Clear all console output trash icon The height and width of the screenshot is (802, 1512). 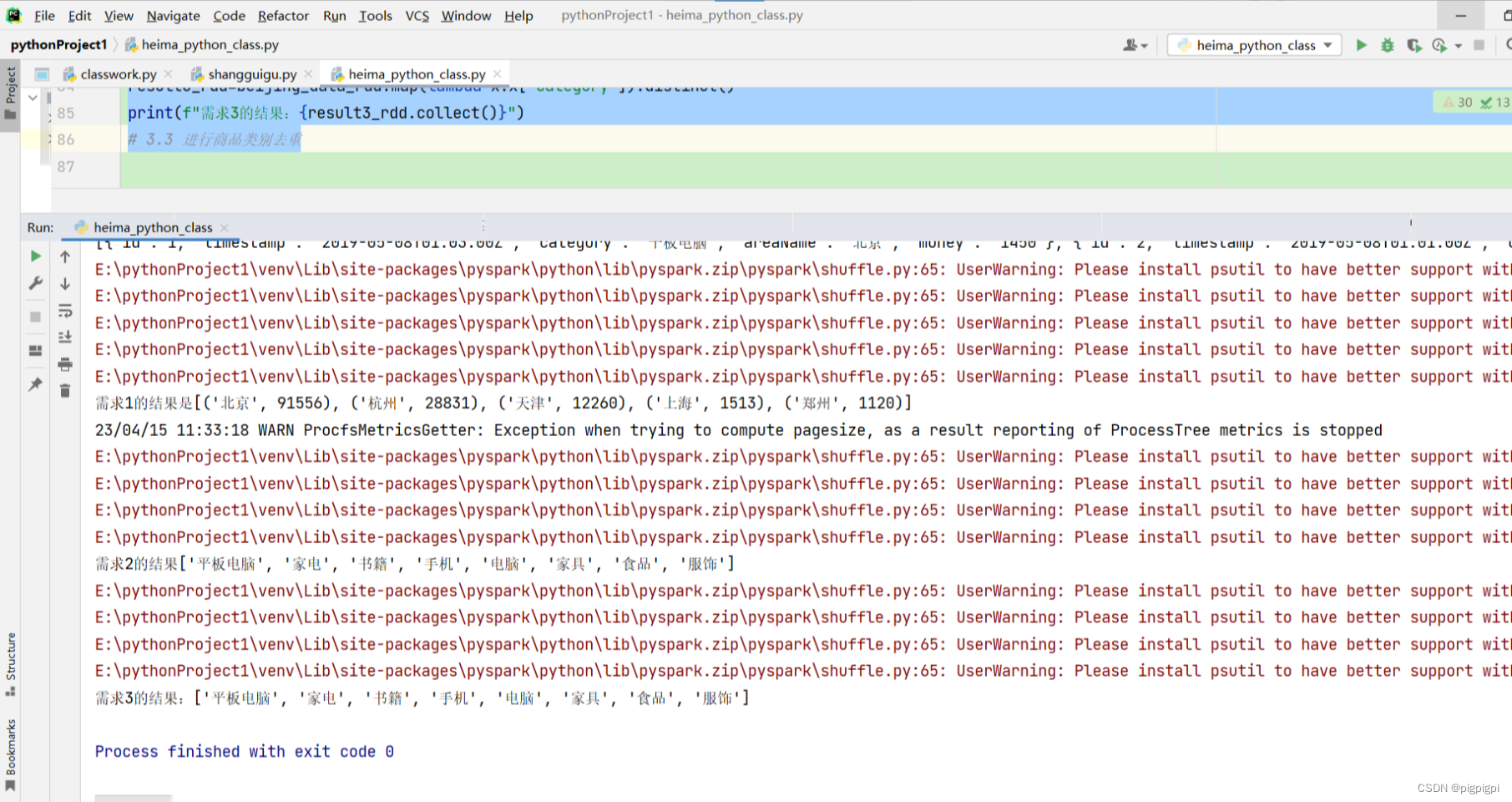(65, 390)
